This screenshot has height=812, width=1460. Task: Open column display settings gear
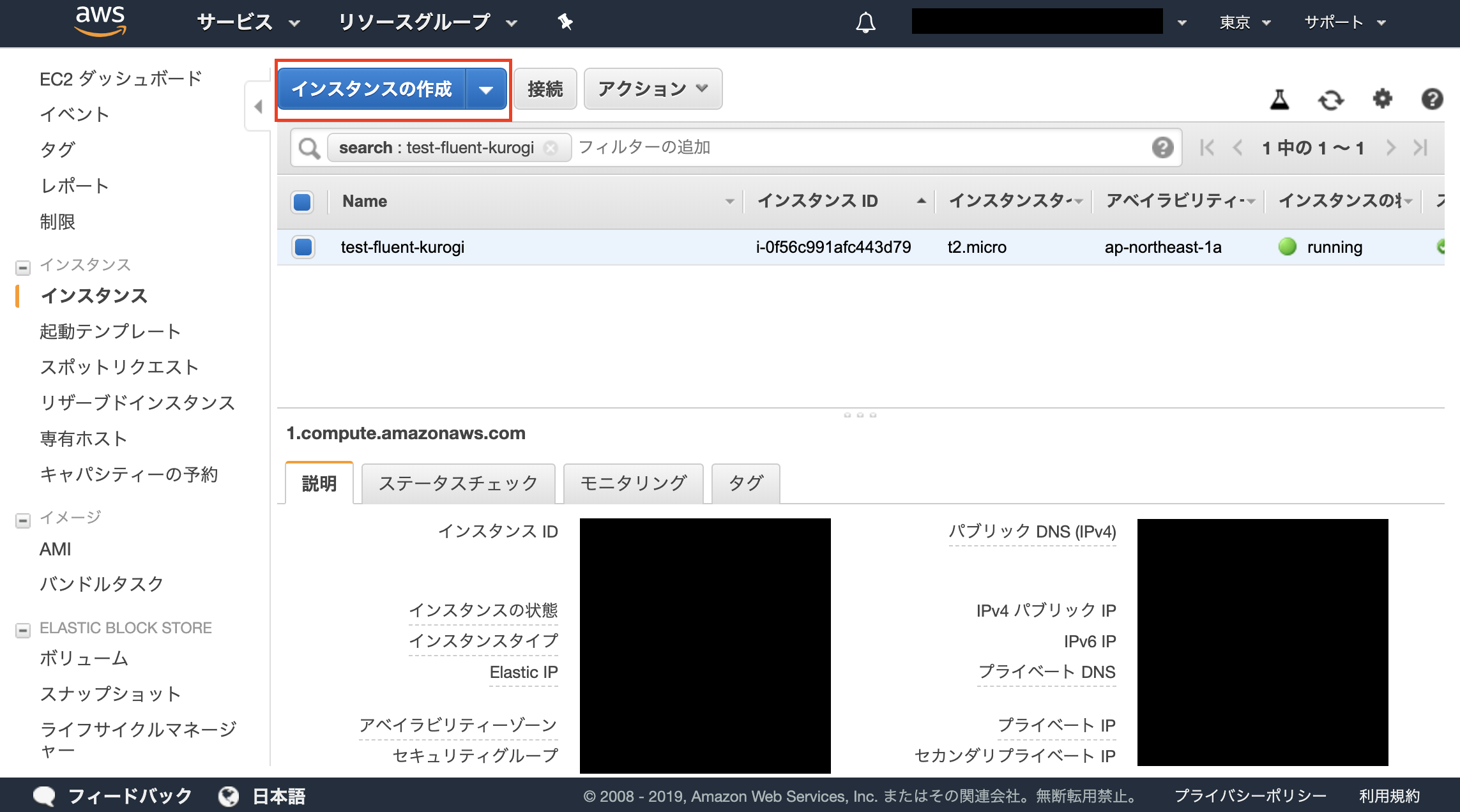(1382, 100)
